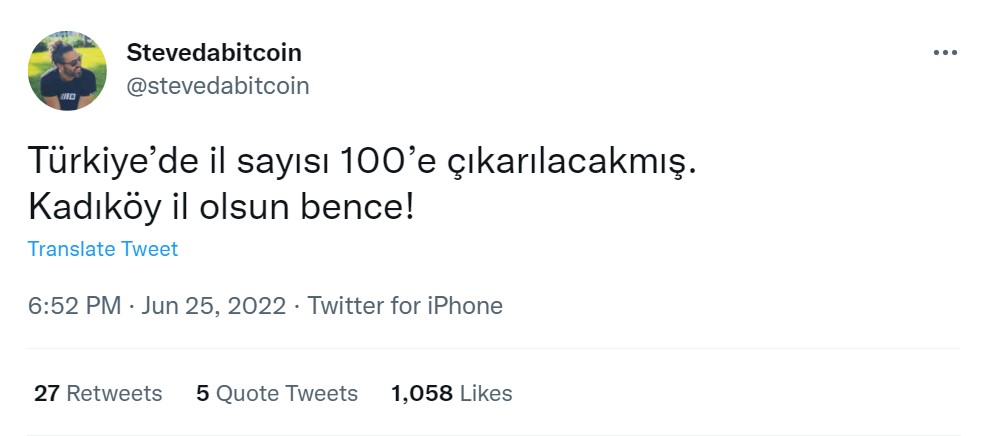Image resolution: width=987 pixels, height=436 pixels.
Task: Open the Stevedabitcoin display name link
Action: click(214, 52)
